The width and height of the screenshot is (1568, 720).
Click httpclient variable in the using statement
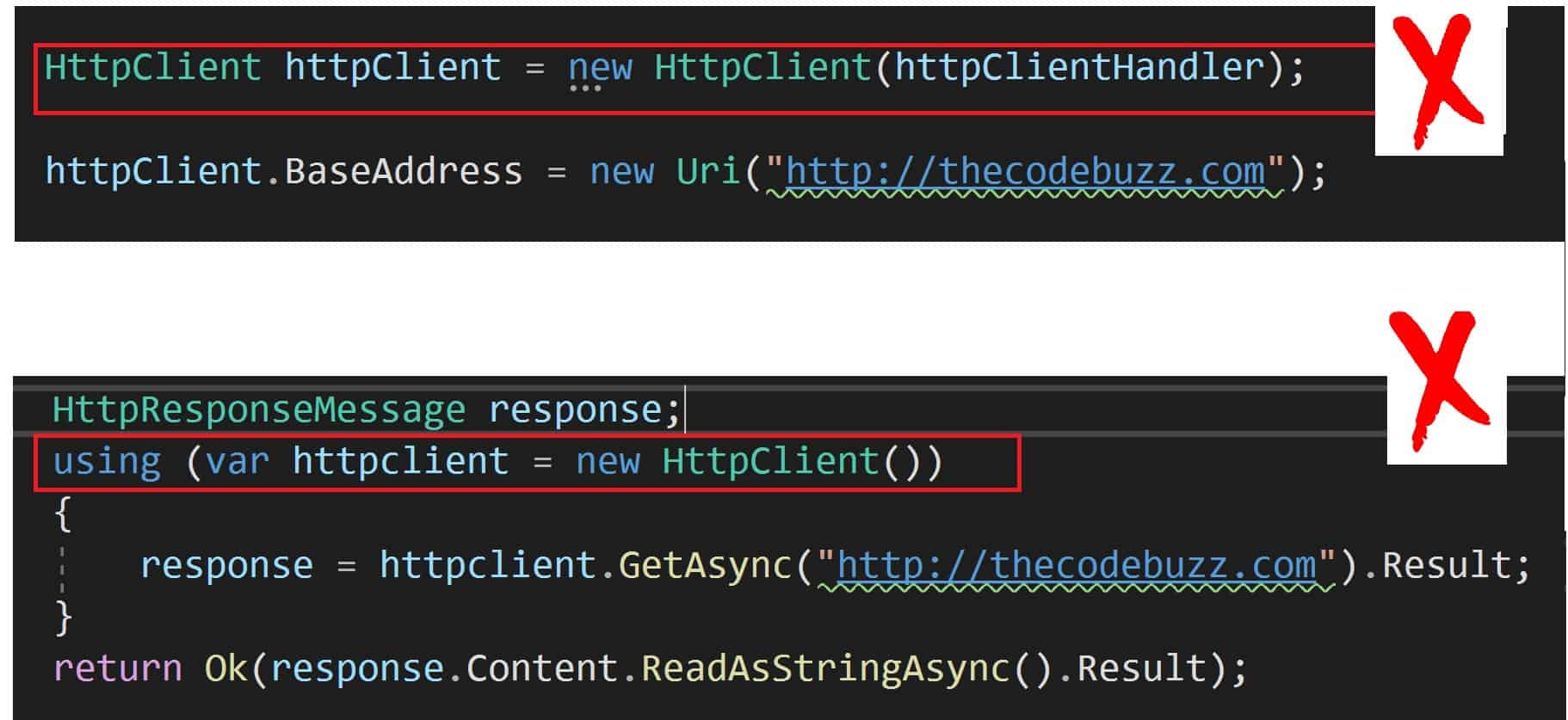(x=400, y=461)
